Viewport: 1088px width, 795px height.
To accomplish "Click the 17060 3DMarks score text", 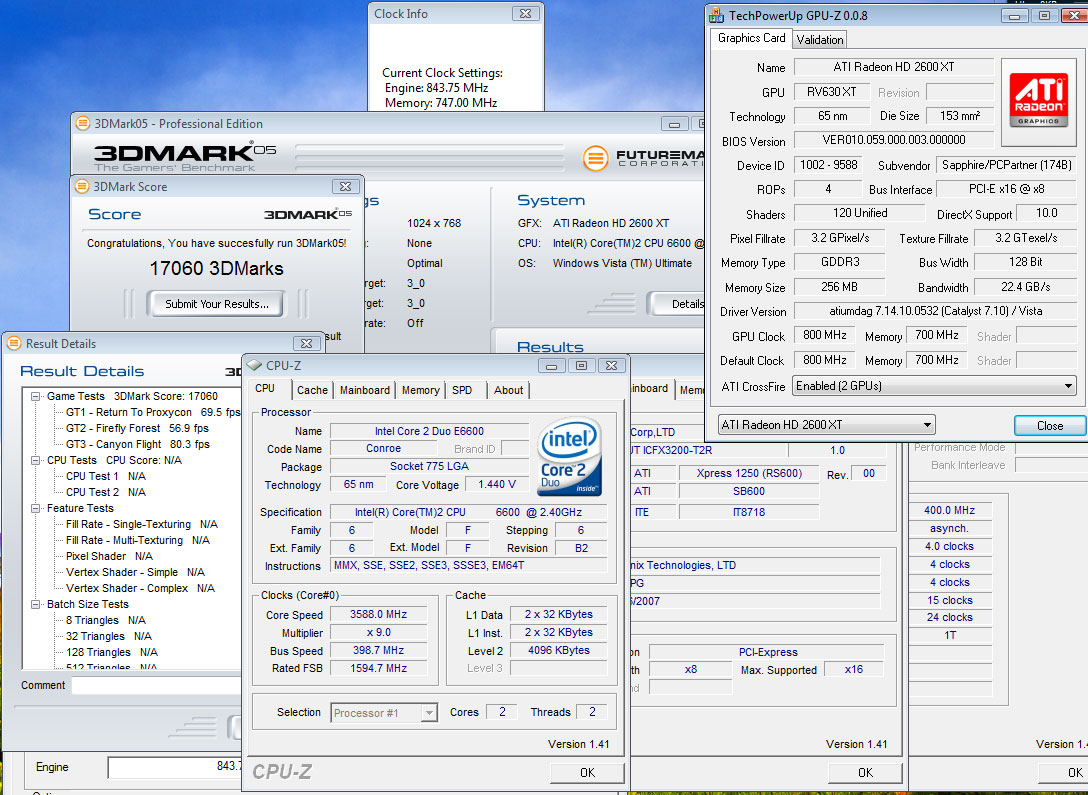I will (216, 268).
